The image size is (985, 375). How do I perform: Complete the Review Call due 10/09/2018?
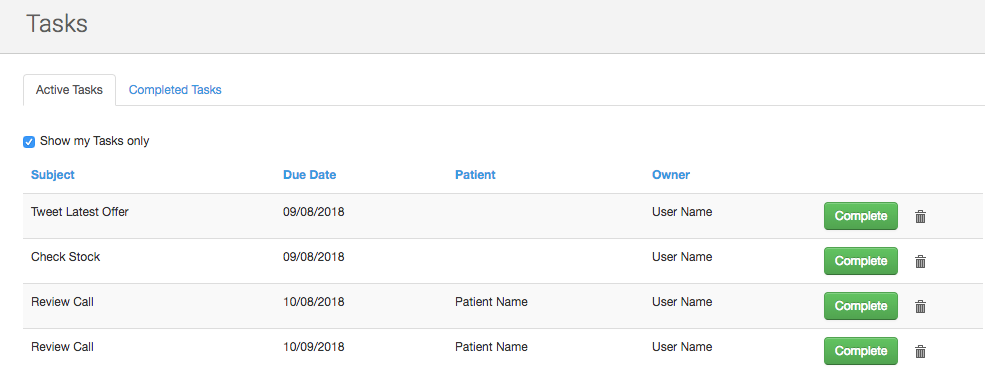(861, 351)
